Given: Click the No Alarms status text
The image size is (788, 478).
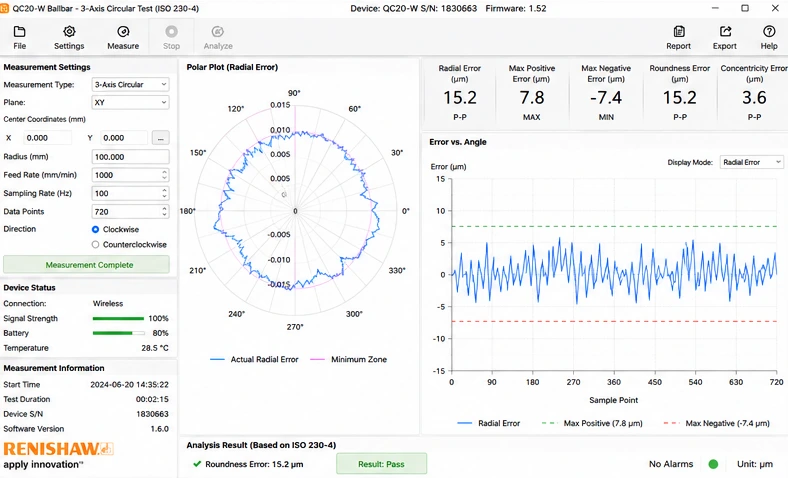Looking at the screenshot, I should [x=671, y=464].
